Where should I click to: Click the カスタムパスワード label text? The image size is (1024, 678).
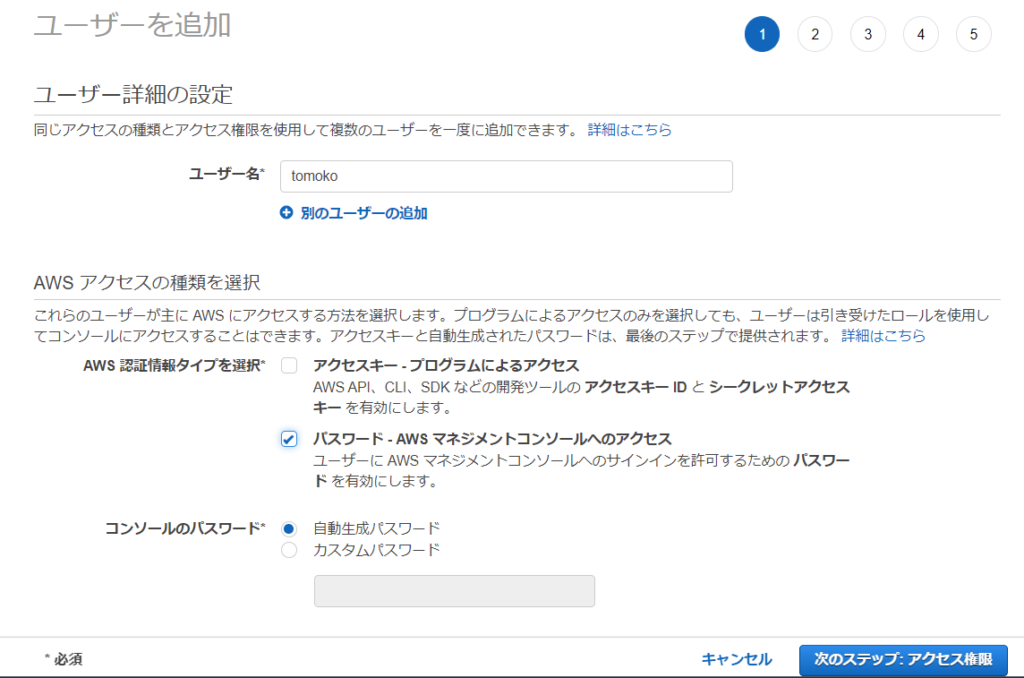click(376, 550)
